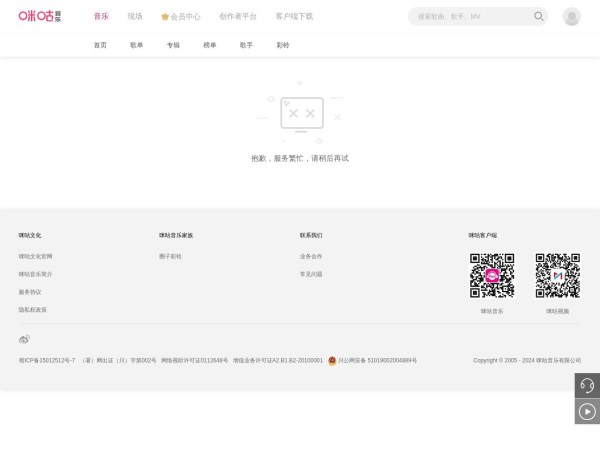
Task: Click the police badge icon in footer
Action: click(332, 360)
